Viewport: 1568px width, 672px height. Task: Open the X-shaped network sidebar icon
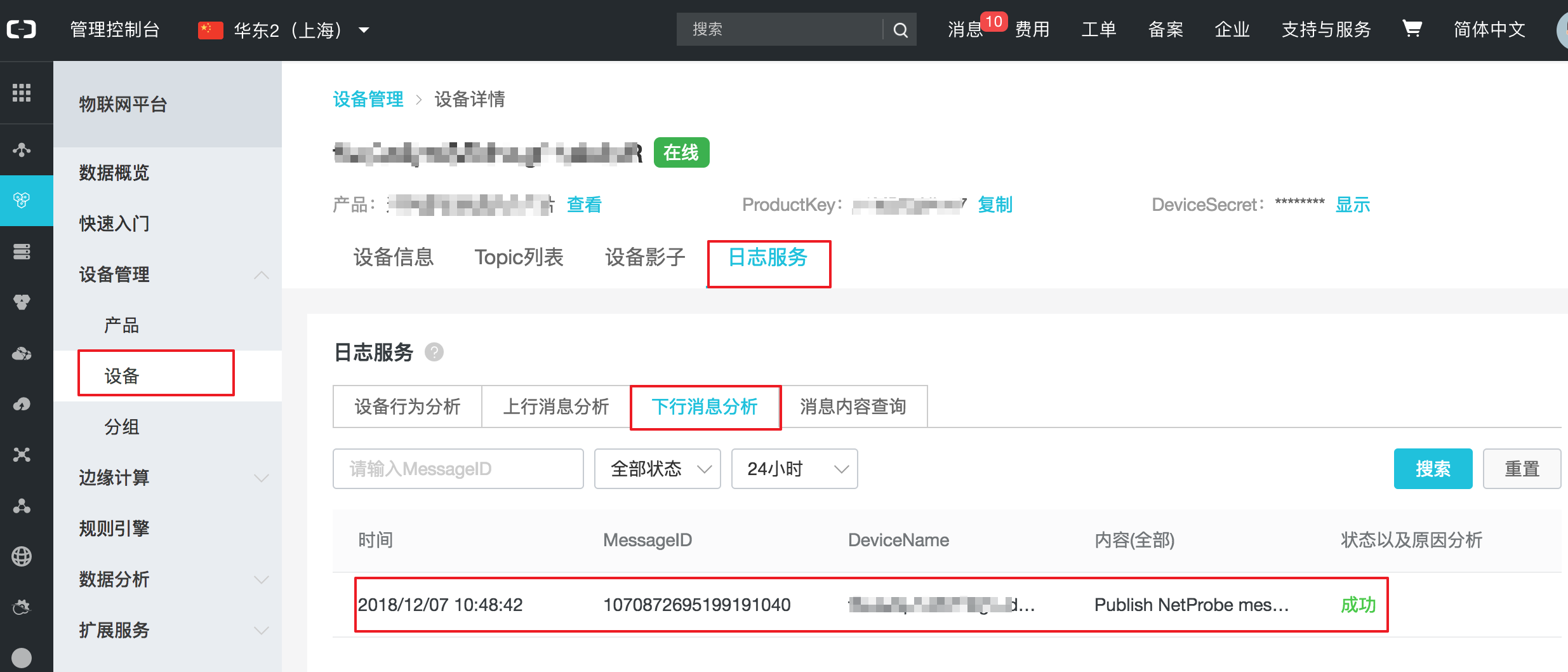coord(22,455)
